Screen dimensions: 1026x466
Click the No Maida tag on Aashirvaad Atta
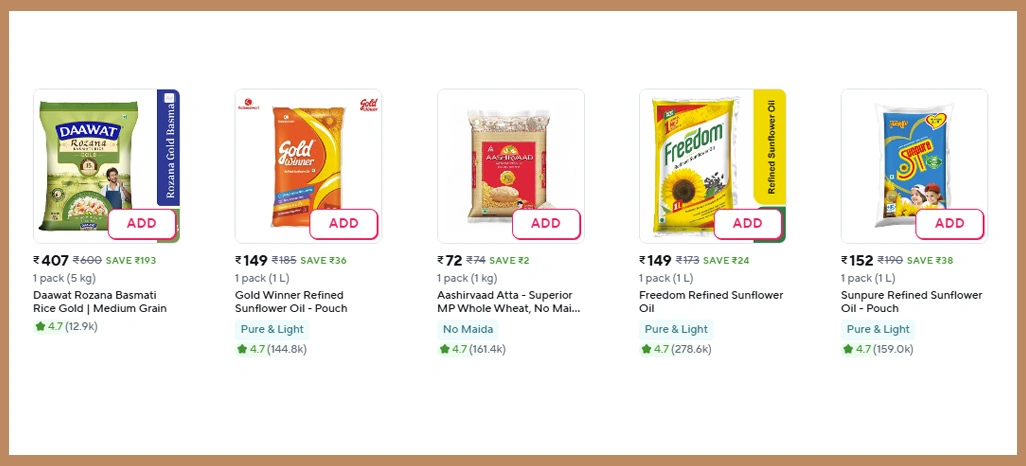click(x=469, y=329)
